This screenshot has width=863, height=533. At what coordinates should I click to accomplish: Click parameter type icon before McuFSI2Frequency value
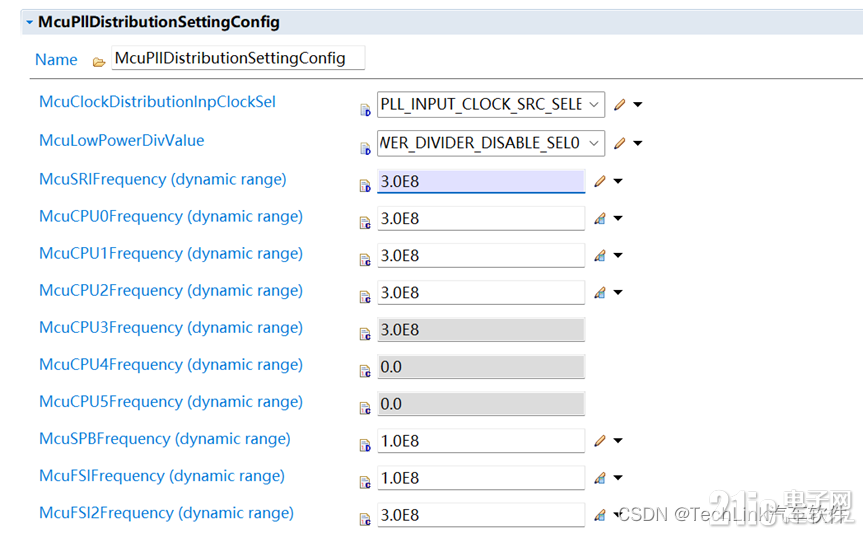(365, 519)
